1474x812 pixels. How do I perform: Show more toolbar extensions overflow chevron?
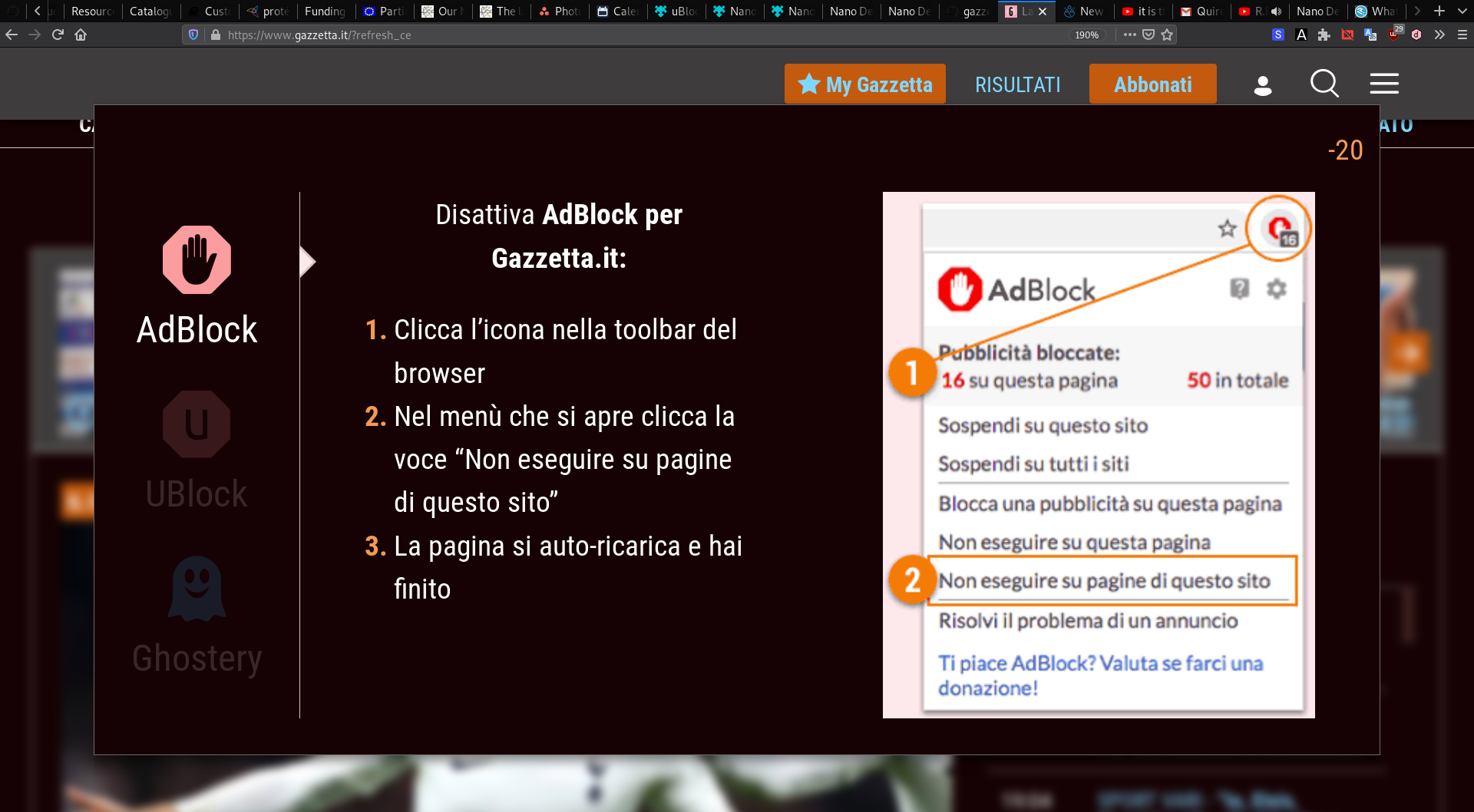pos(1439,35)
